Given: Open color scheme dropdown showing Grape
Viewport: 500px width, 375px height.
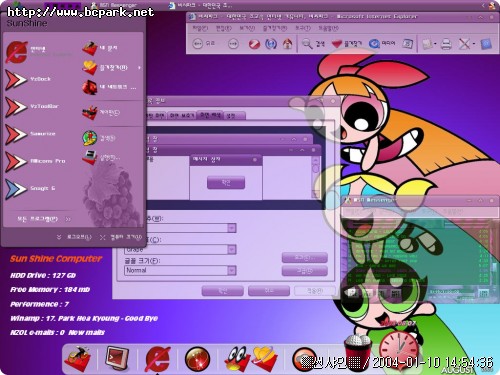Looking at the screenshot, I should point(232,249).
